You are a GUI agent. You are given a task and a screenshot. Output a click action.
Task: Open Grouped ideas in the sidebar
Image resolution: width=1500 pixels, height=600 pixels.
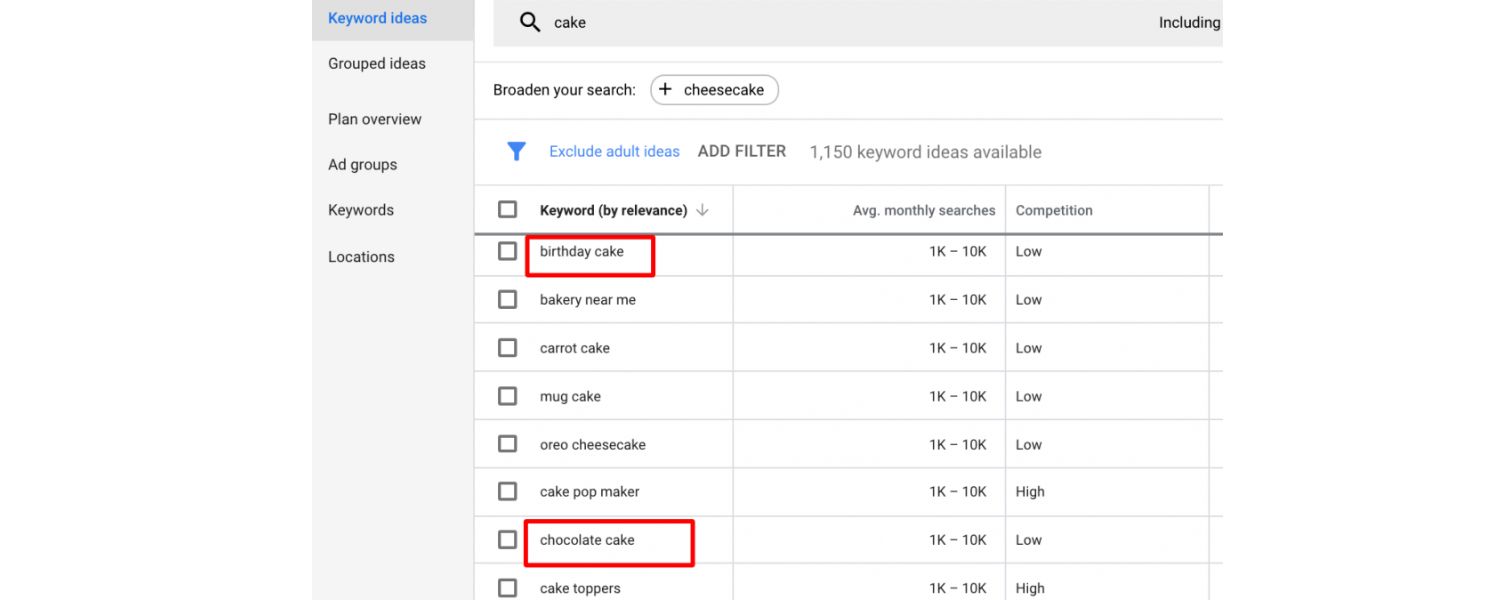[376, 63]
